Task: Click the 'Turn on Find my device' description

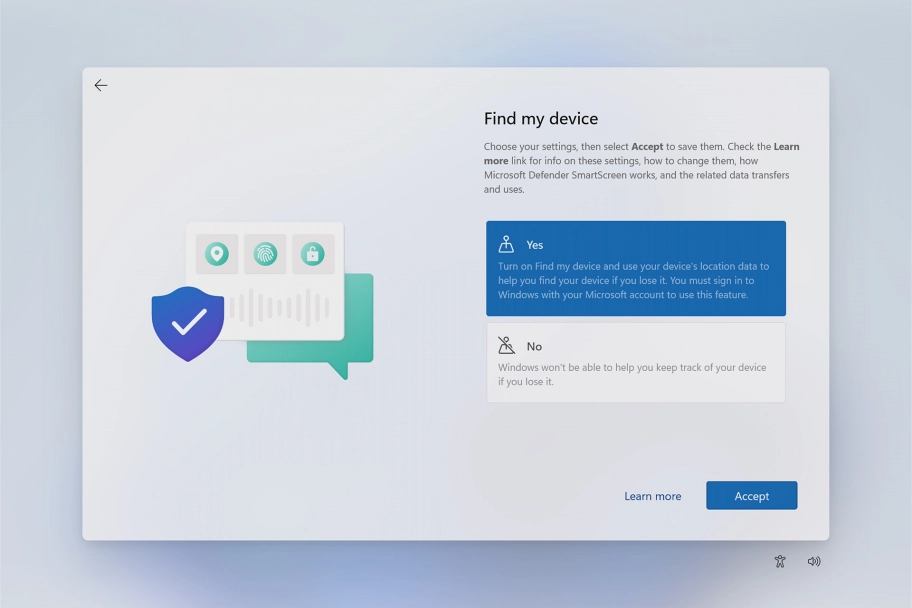Action: pyautogui.click(x=633, y=281)
